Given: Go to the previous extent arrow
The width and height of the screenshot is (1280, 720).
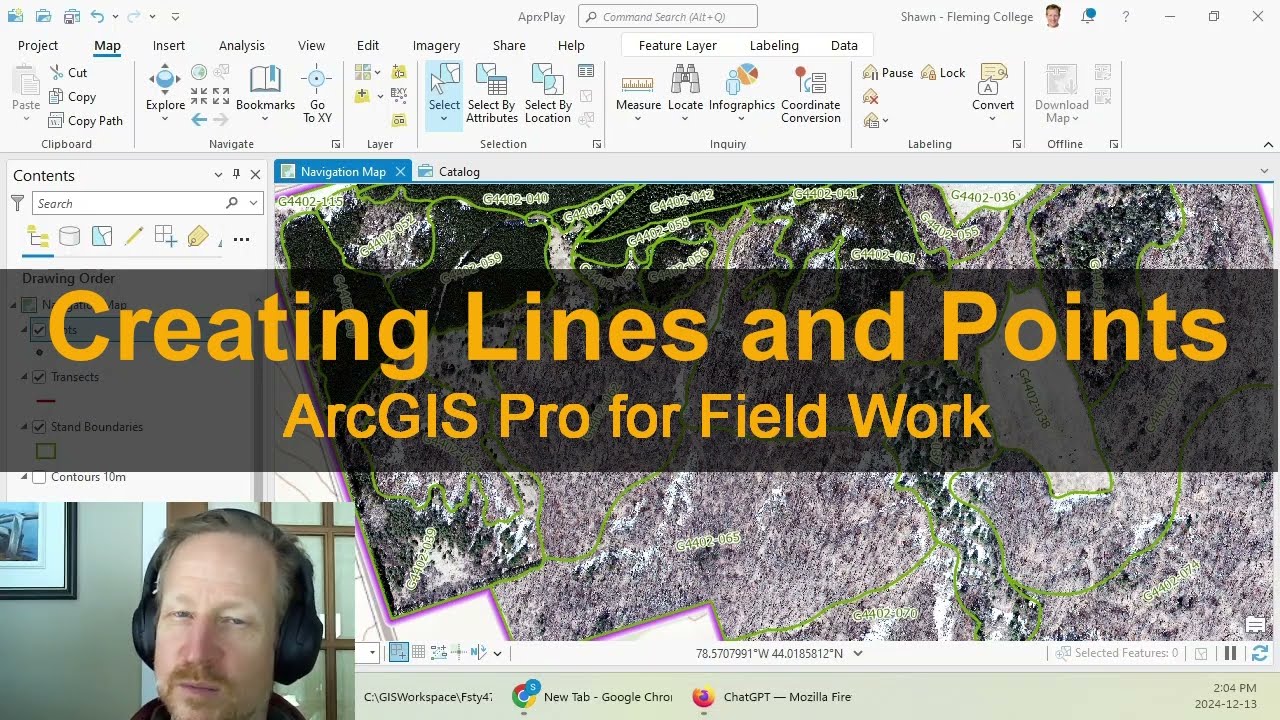Looking at the screenshot, I should (198, 120).
